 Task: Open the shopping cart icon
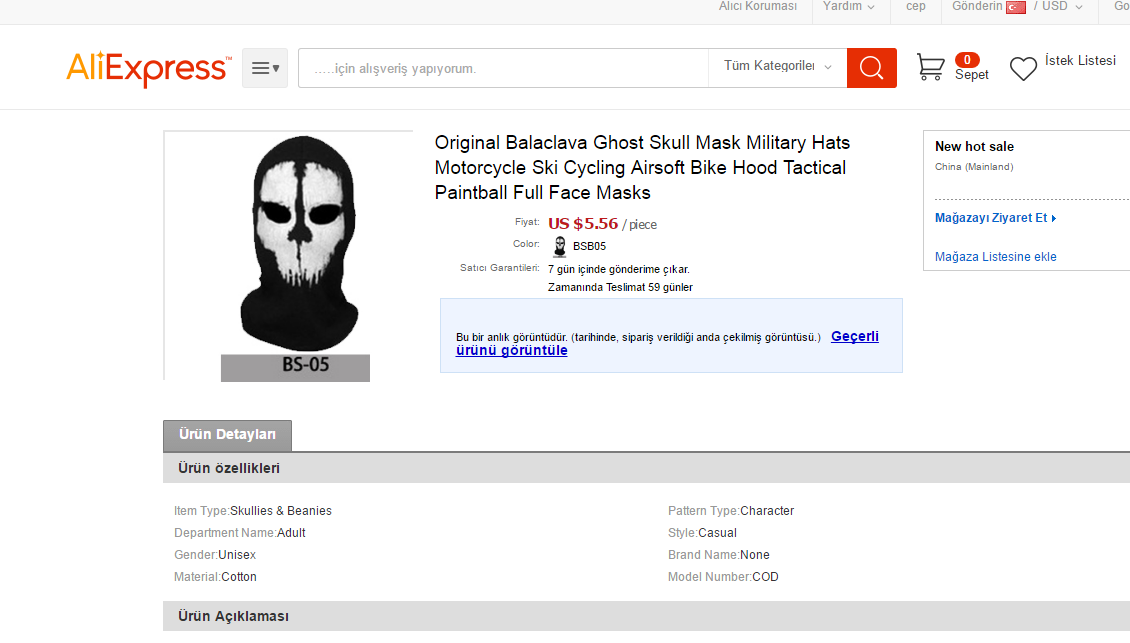coord(930,67)
